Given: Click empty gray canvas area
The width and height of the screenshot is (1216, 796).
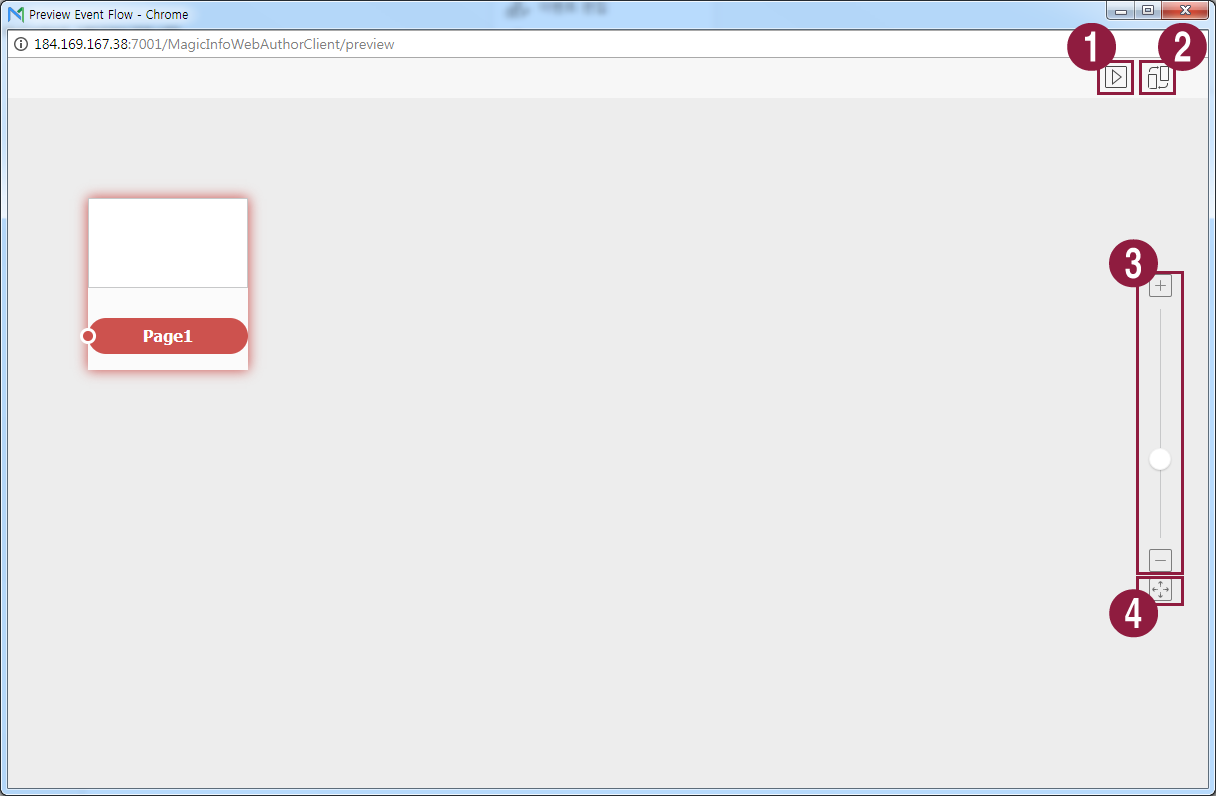Looking at the screenshot, I should [x=600, y=450].
